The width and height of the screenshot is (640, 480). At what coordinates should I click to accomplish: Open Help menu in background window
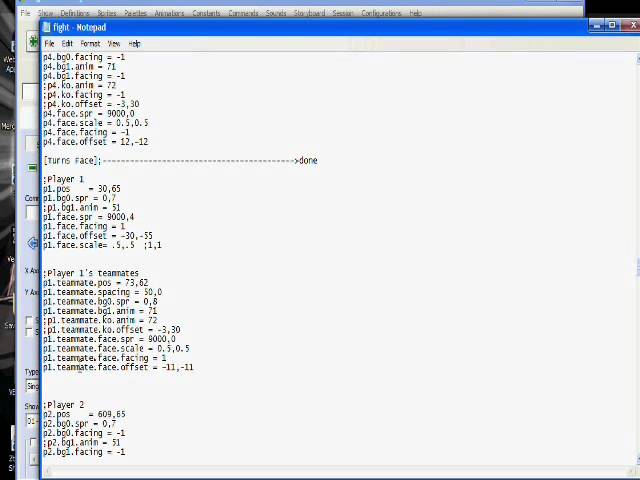point(416,13)
